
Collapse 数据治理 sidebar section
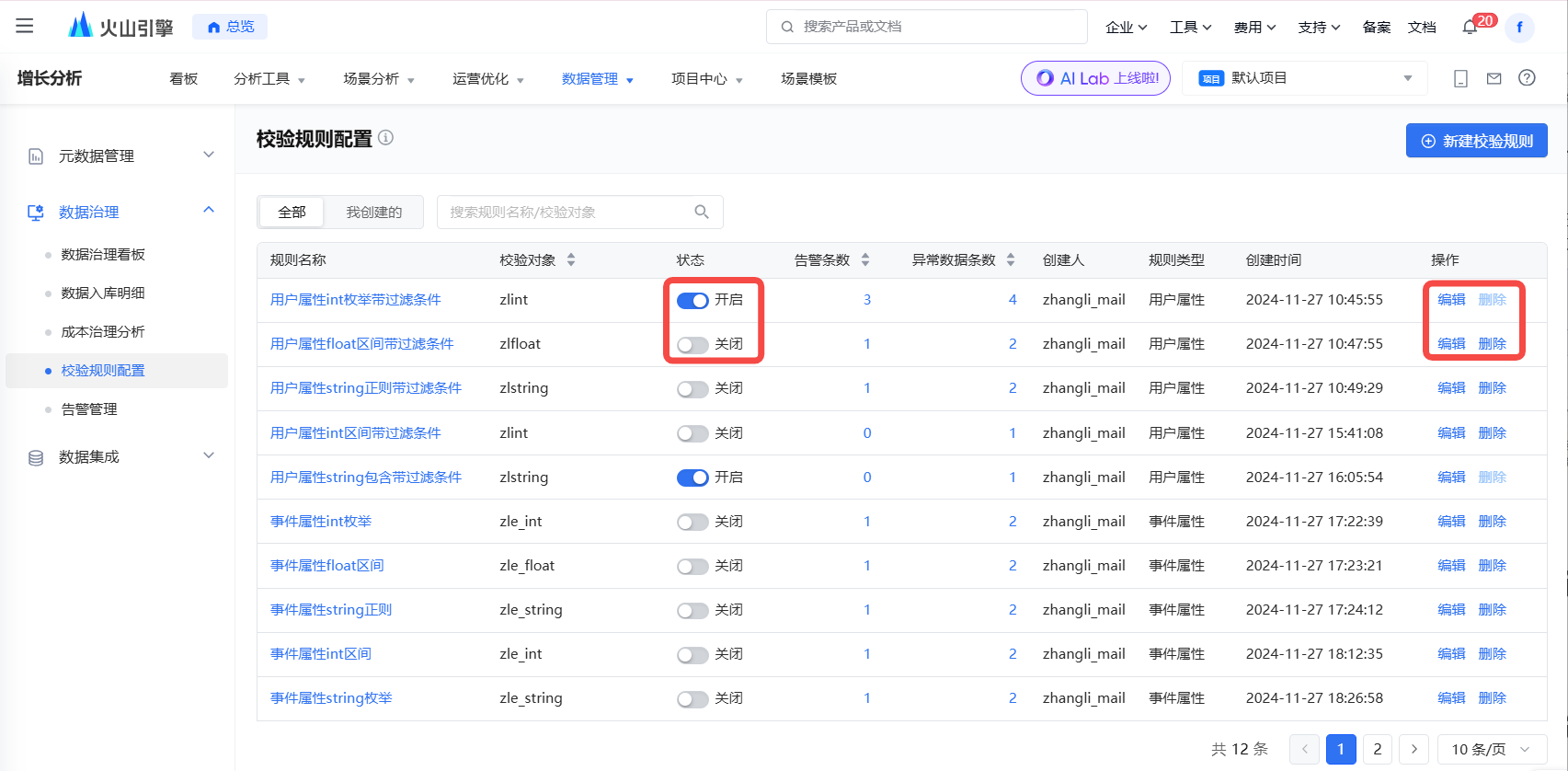[x=209, y=210]
